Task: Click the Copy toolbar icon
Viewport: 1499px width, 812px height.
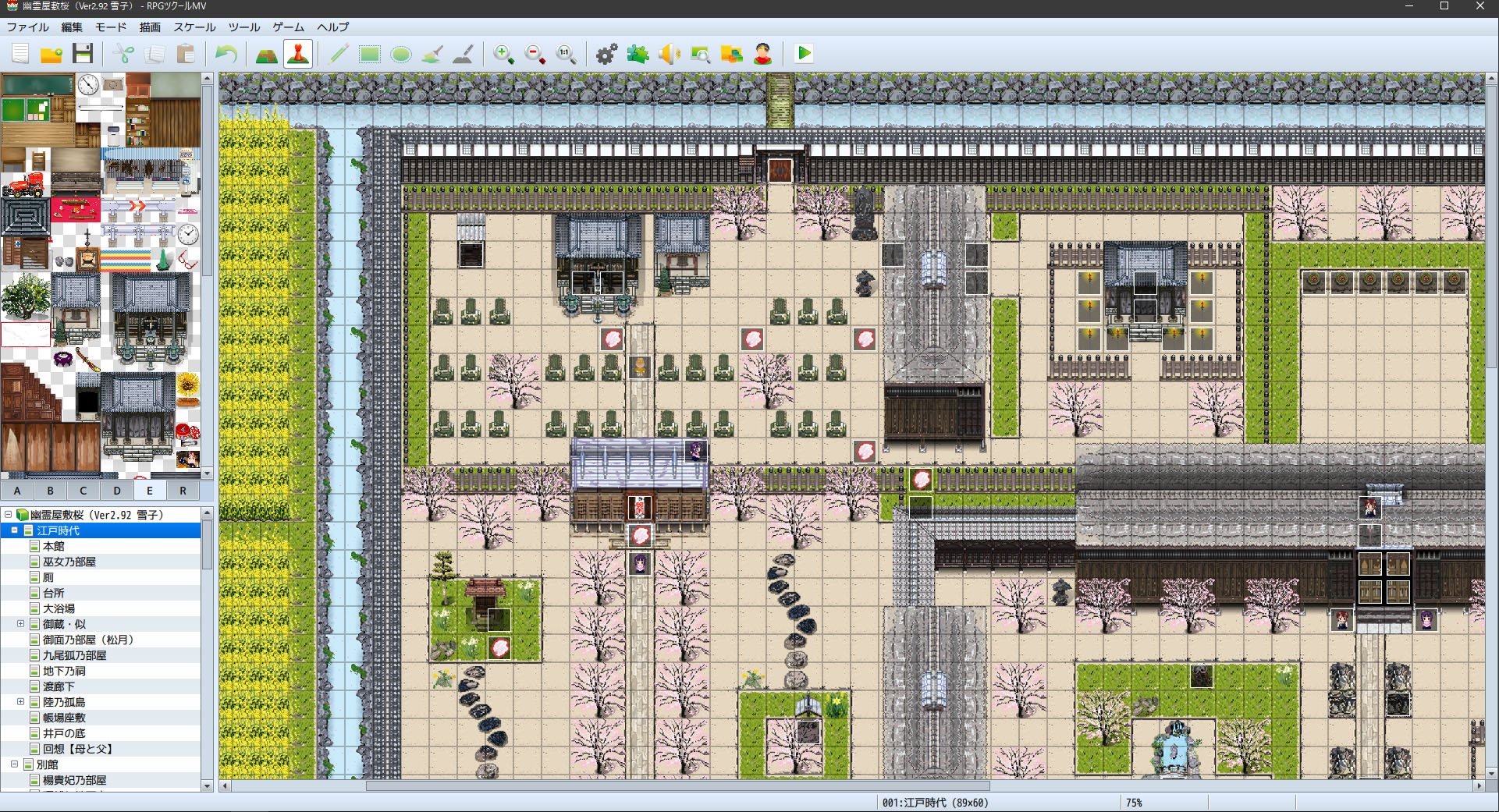Action: pyautogui.click(x=155, y=54)
